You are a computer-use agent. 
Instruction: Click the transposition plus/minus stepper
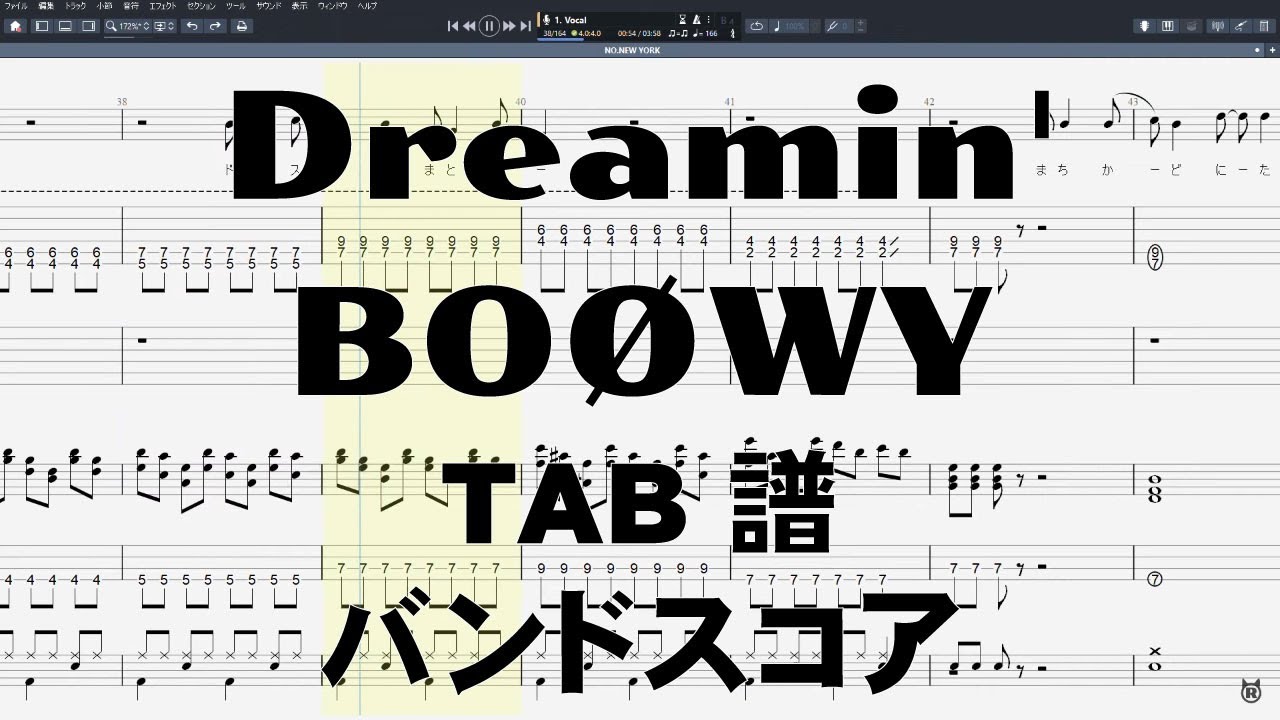861,26
